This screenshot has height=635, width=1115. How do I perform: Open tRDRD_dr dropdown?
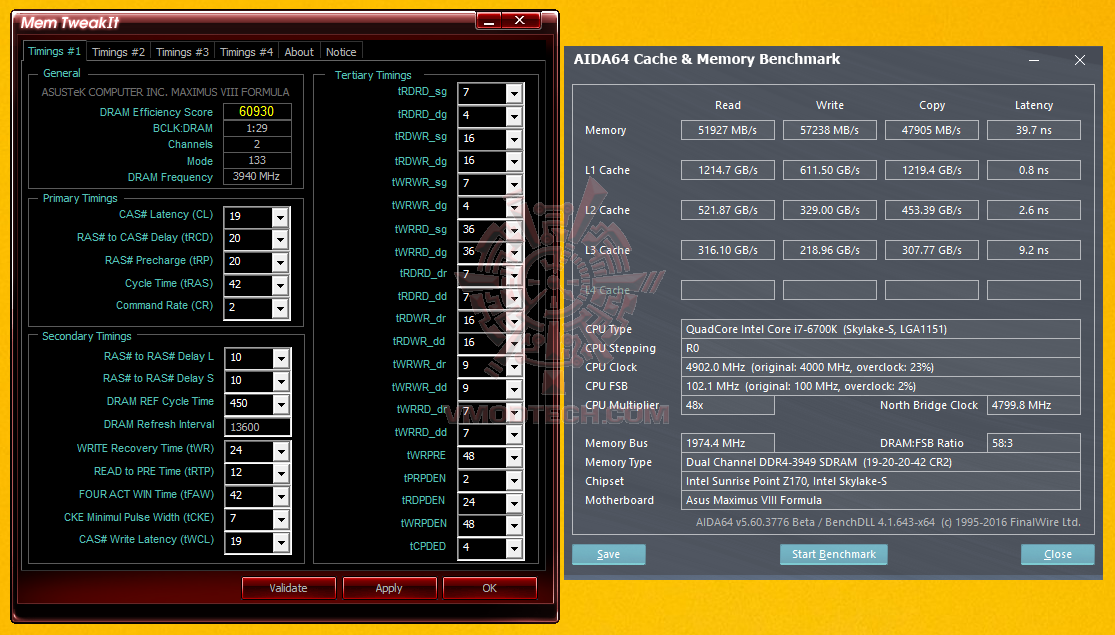[514, 274]
